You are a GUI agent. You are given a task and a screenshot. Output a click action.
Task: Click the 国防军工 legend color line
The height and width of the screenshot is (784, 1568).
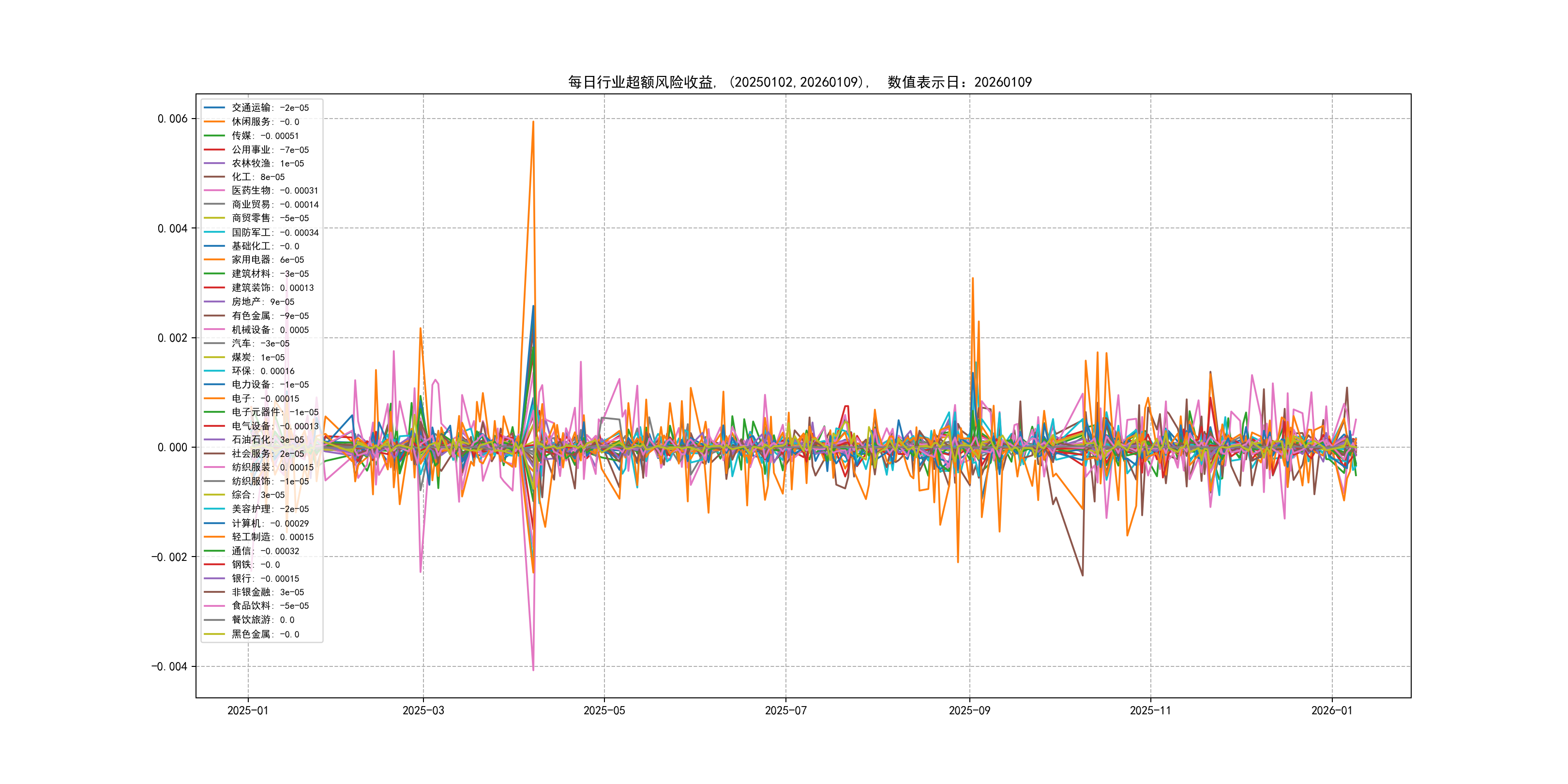tap(214, 232)
